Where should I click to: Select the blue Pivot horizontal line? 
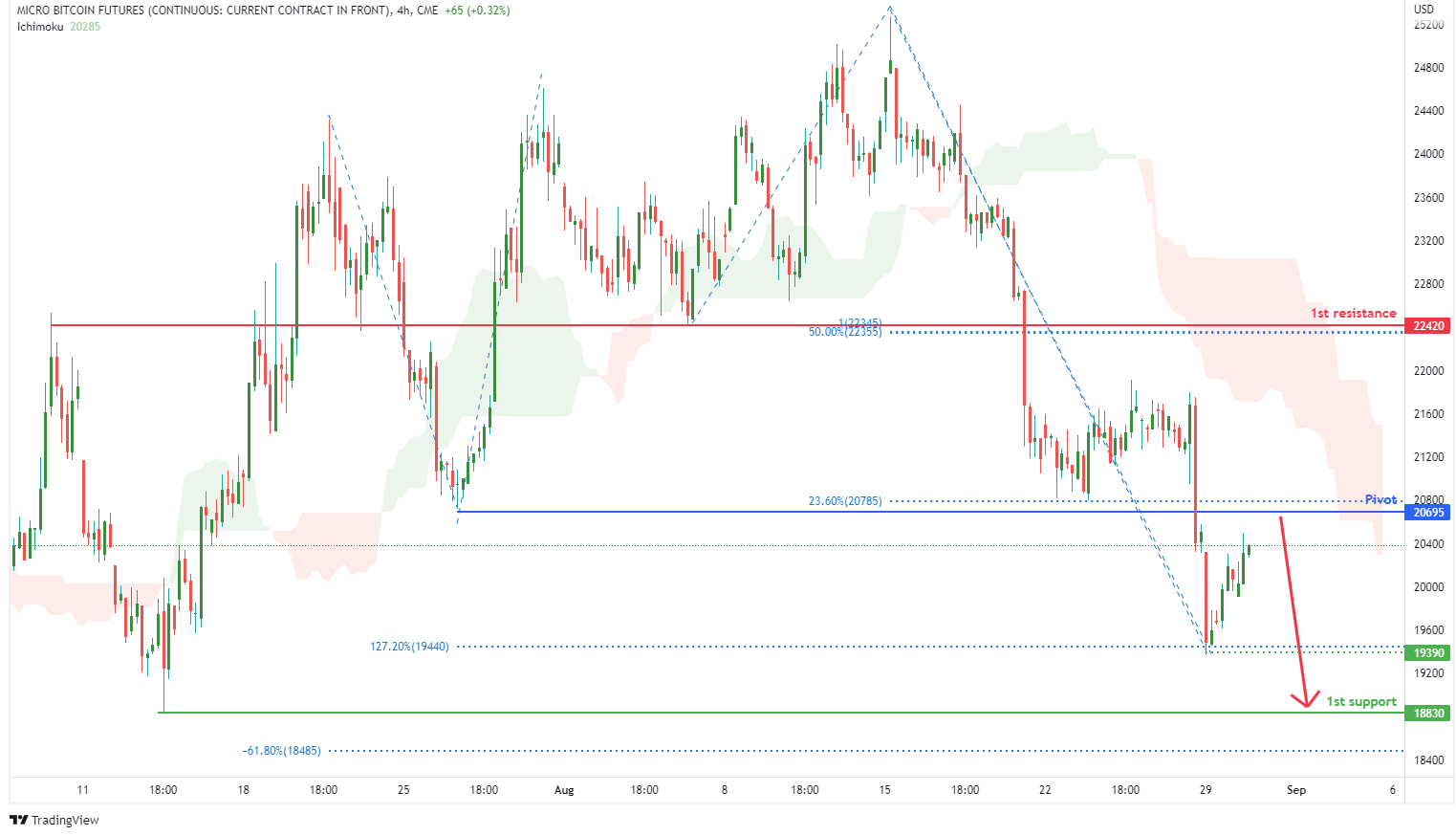point(930,512)
